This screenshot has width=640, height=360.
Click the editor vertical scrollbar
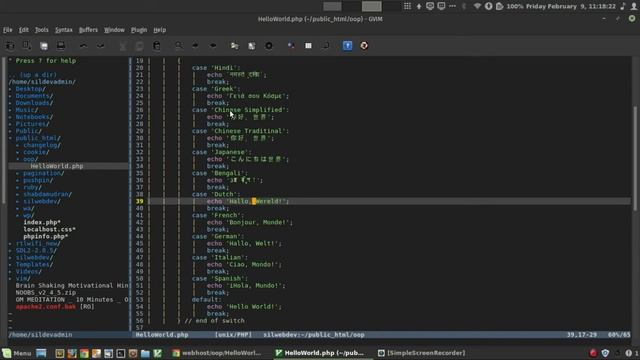(635, 159)
